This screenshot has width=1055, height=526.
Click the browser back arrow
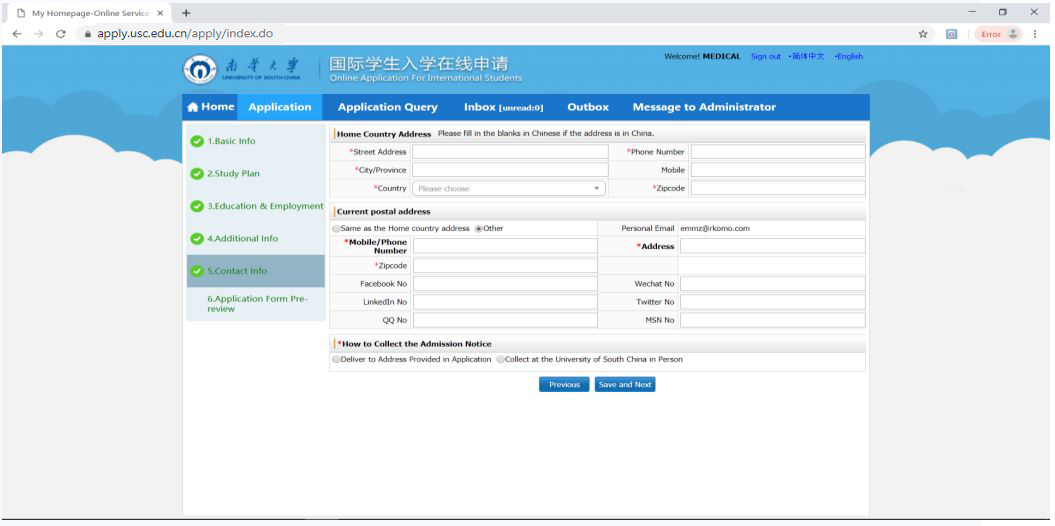click(x=14, y=34)
